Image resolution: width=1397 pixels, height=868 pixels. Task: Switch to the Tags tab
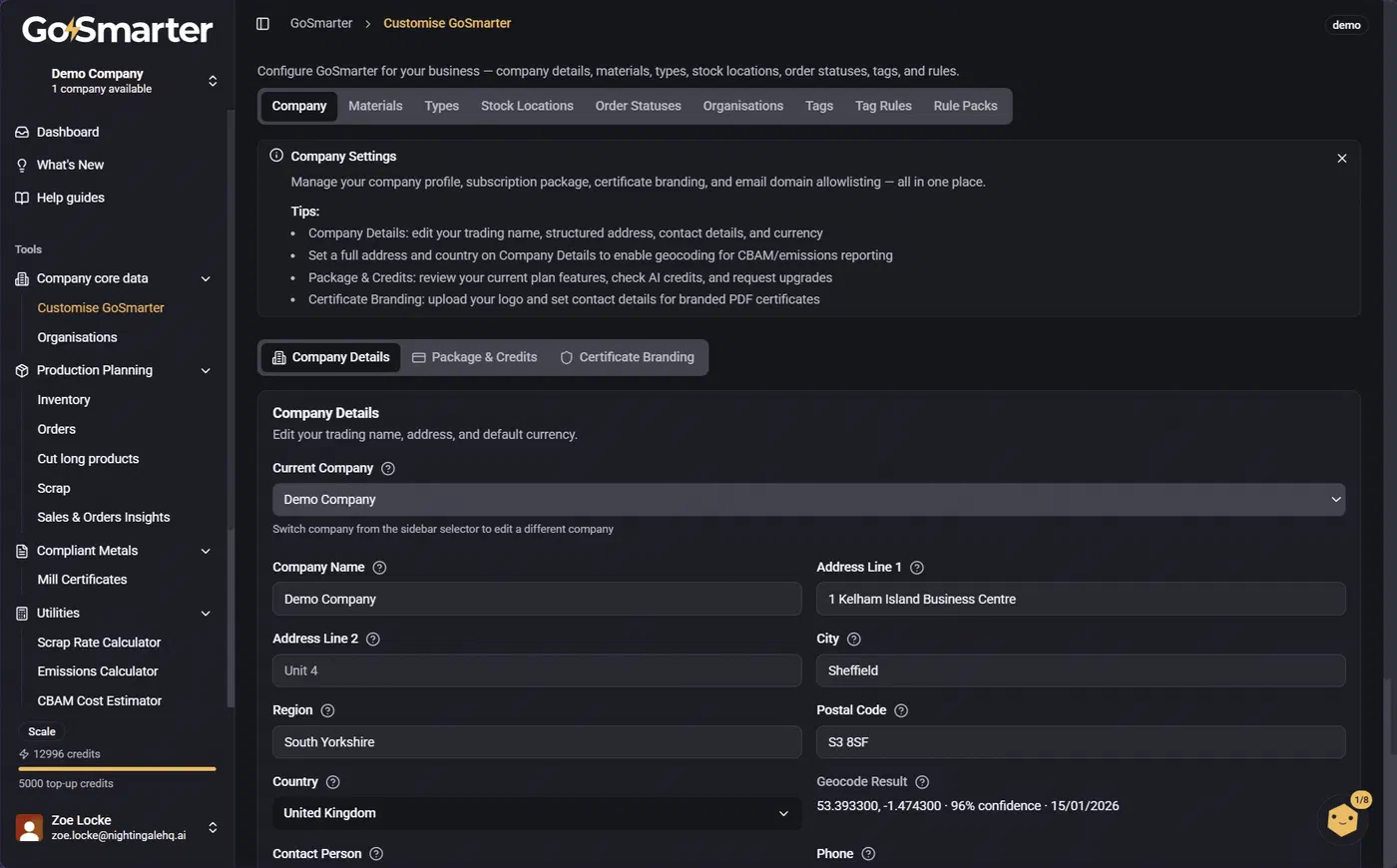(819, 106)
